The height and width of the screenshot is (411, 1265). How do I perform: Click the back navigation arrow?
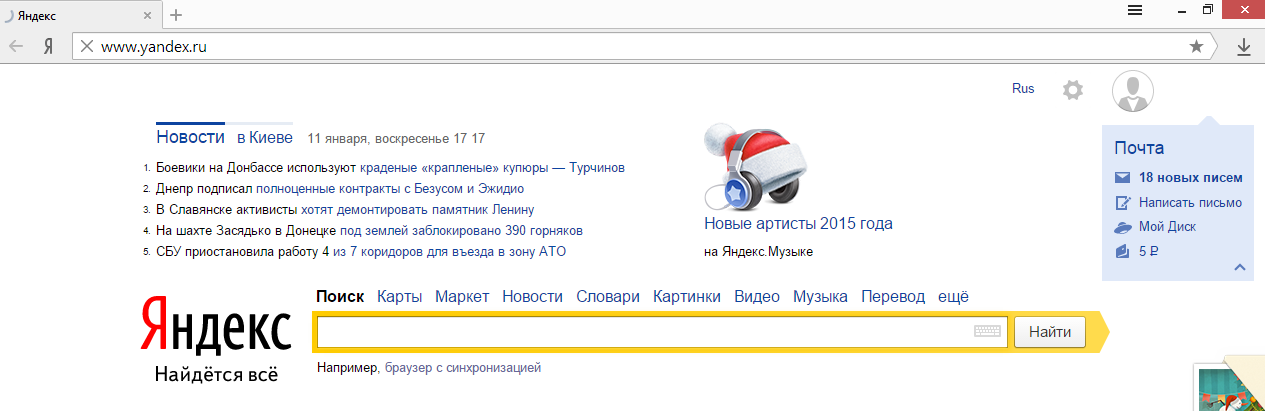click(16, 46)
